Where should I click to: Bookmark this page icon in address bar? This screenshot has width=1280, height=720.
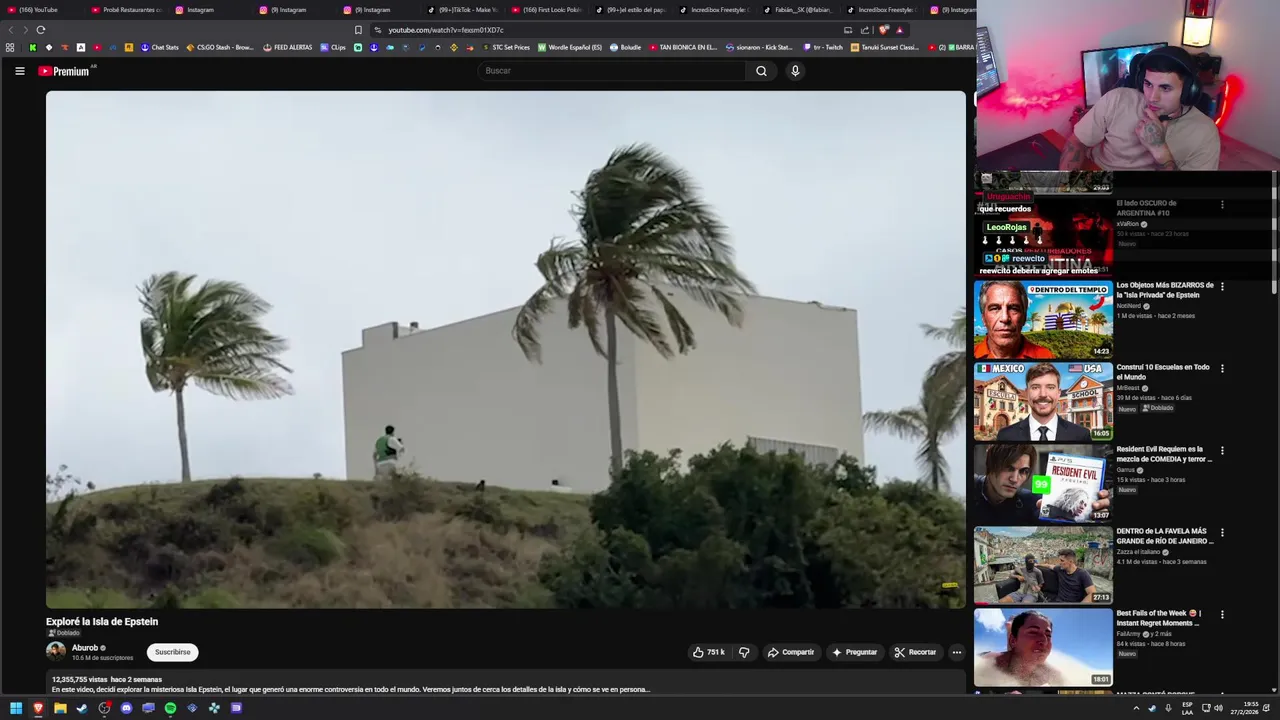(x=358, y=30)
